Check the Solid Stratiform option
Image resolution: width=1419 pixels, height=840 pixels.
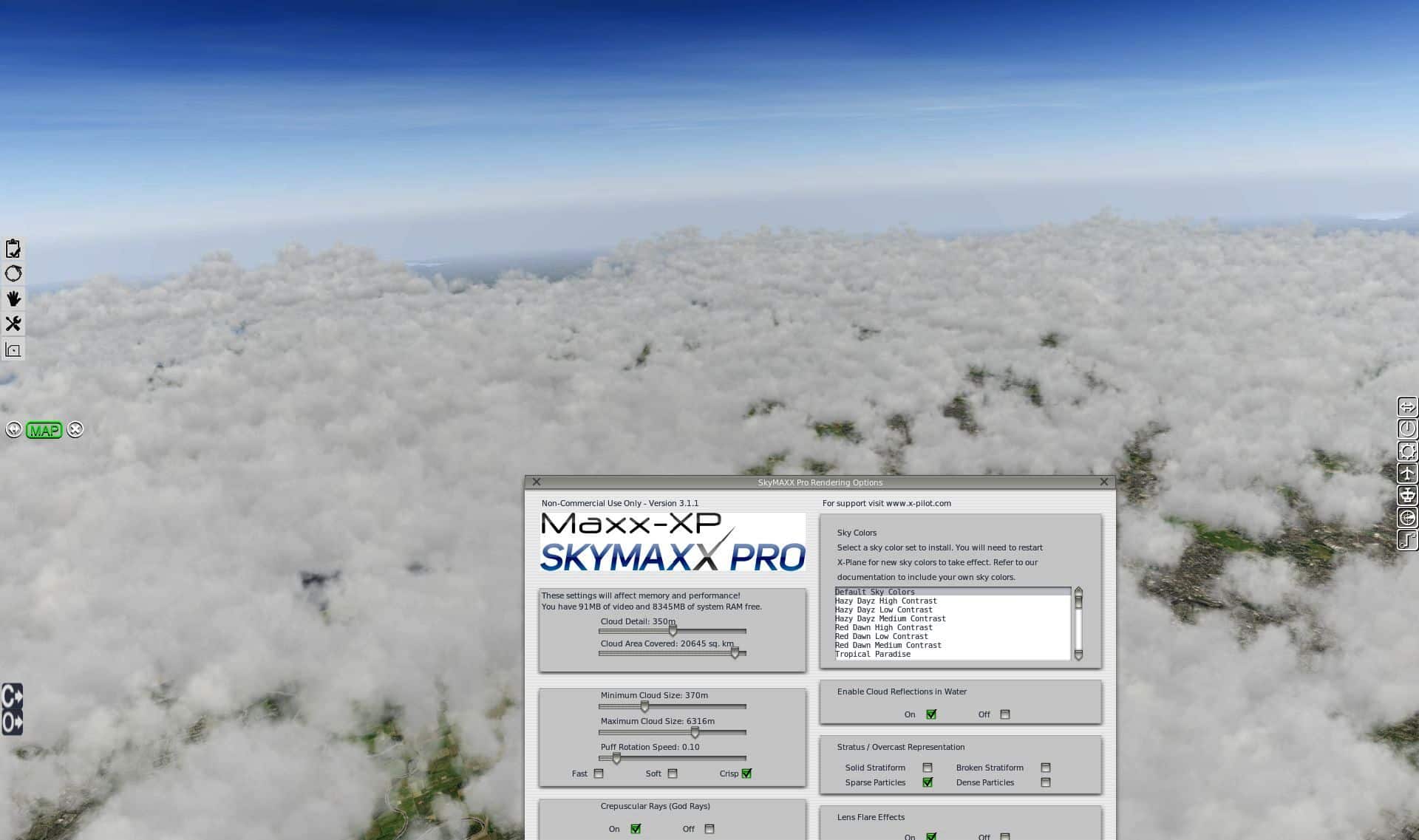(928, 768)
